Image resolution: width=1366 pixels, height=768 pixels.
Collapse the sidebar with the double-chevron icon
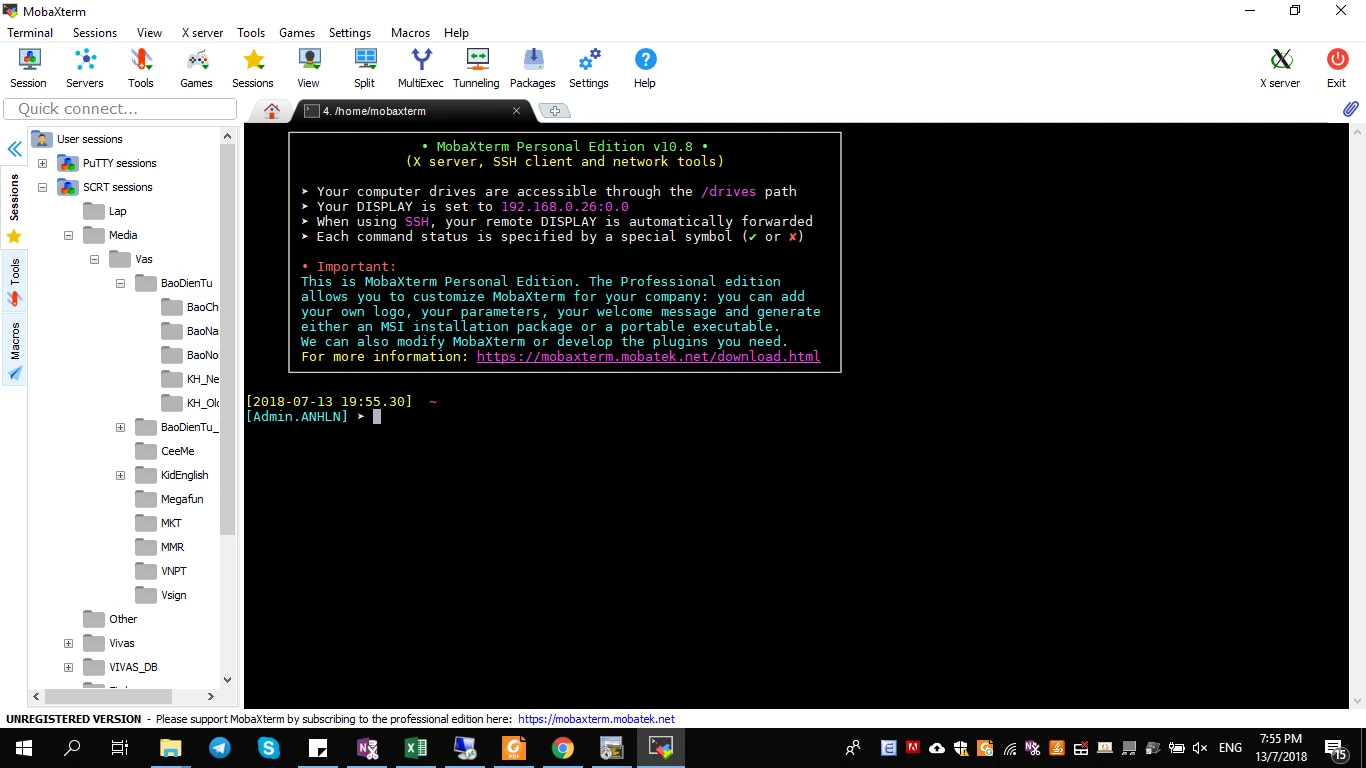tap(15, 149)
